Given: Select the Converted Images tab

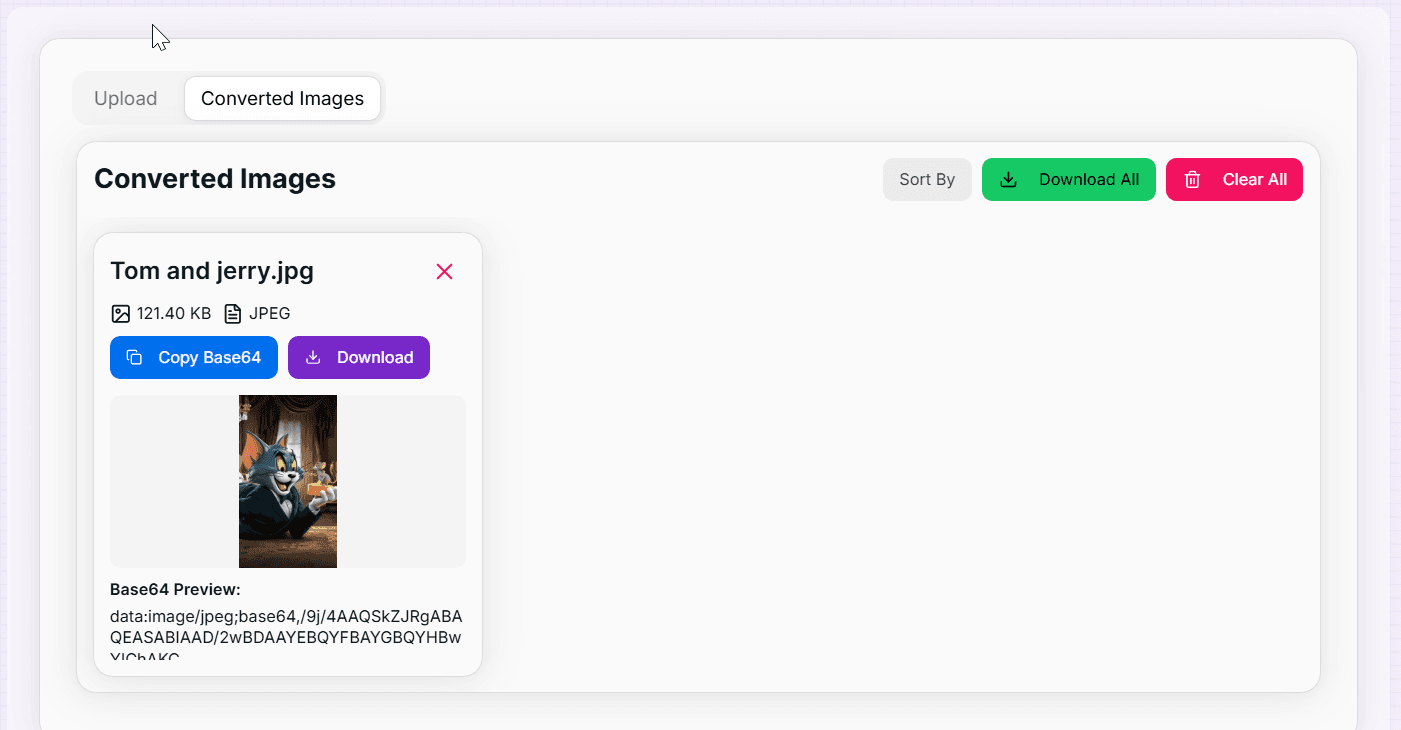Looking at the screenshot, I should [x=282, y=98].
